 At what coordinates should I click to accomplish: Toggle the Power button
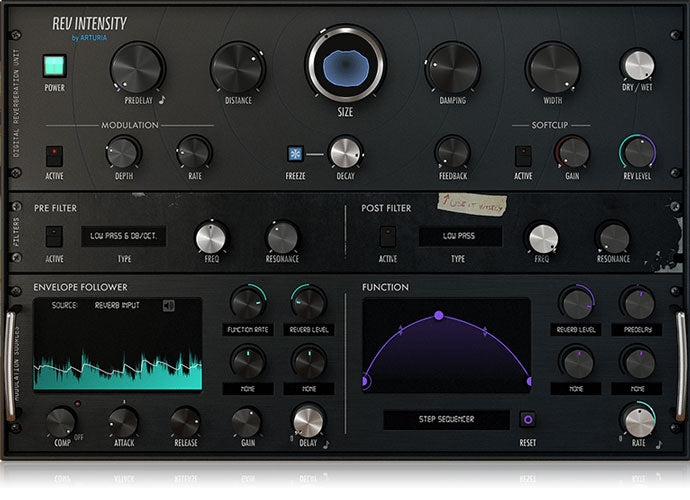pyautogui.click(x=55, y=66)
